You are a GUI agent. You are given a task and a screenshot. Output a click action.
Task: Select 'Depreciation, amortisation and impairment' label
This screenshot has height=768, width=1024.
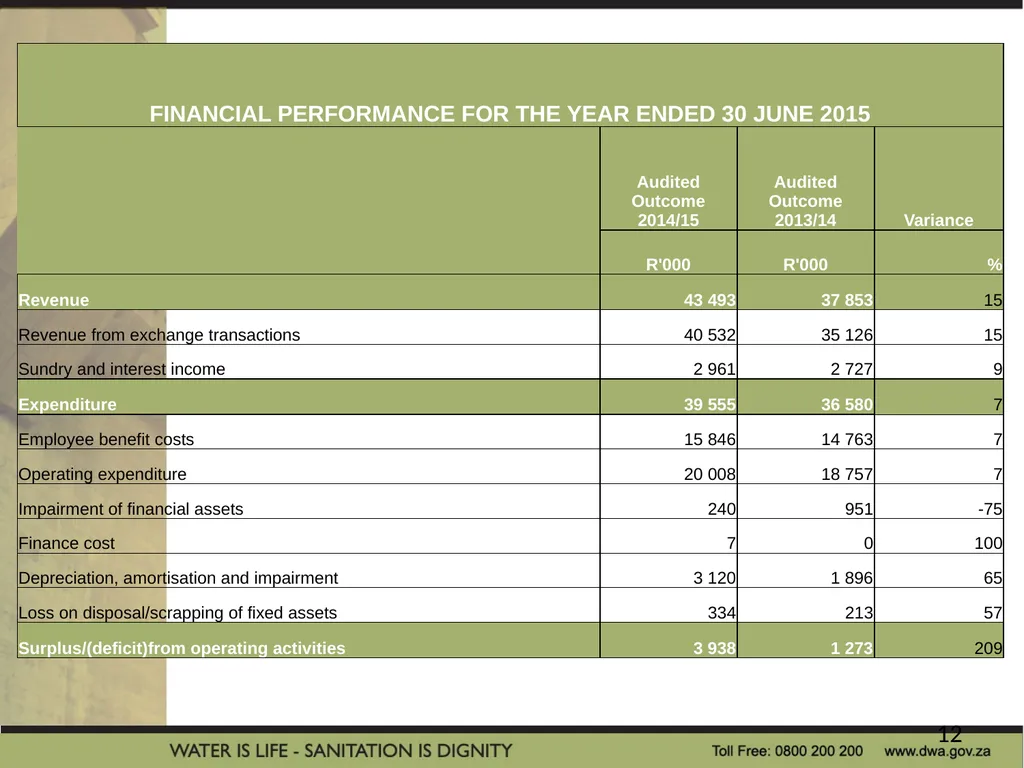178,578
